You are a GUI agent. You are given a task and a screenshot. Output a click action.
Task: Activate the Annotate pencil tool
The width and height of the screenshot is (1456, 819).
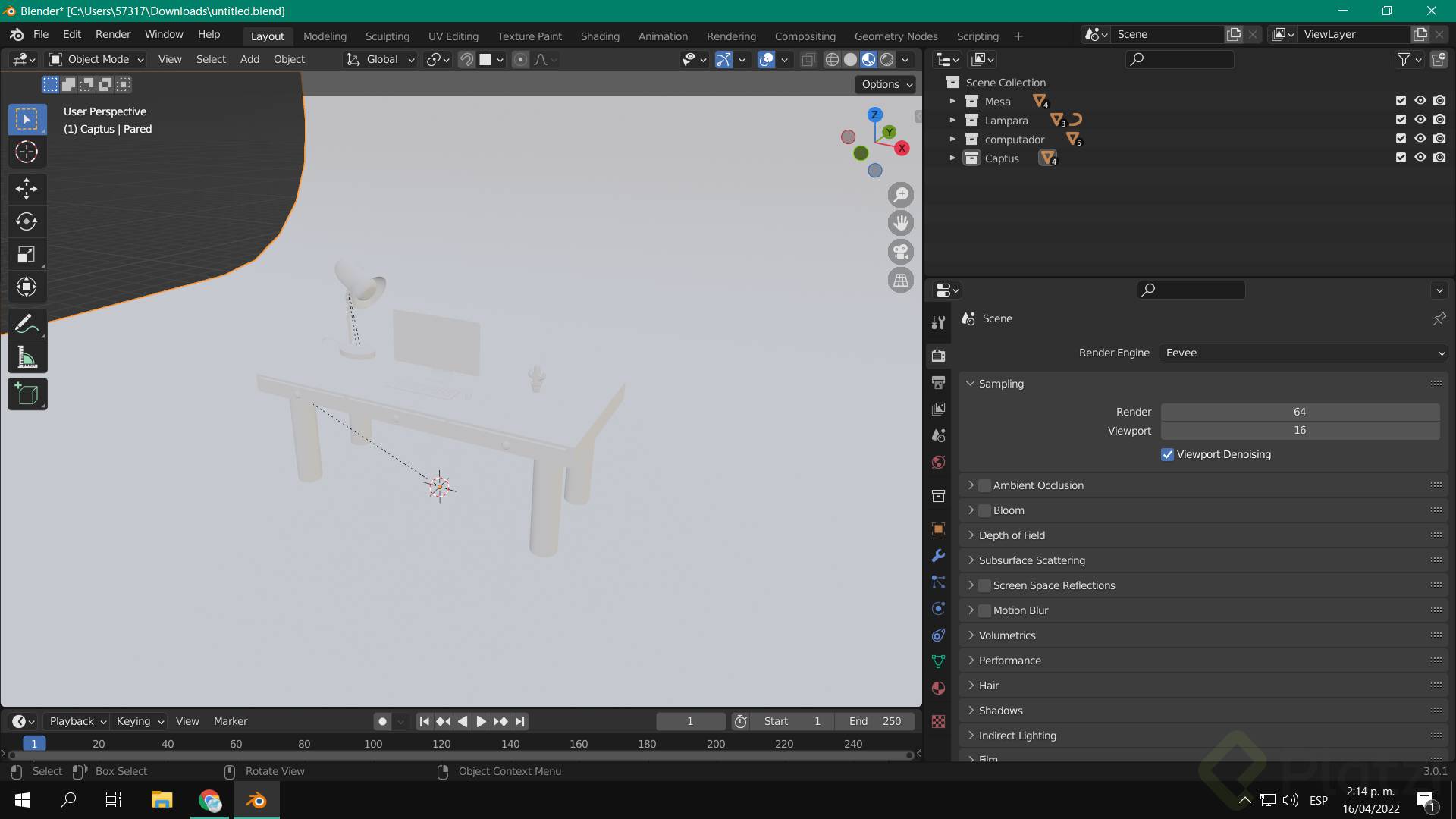click(27, 325)
